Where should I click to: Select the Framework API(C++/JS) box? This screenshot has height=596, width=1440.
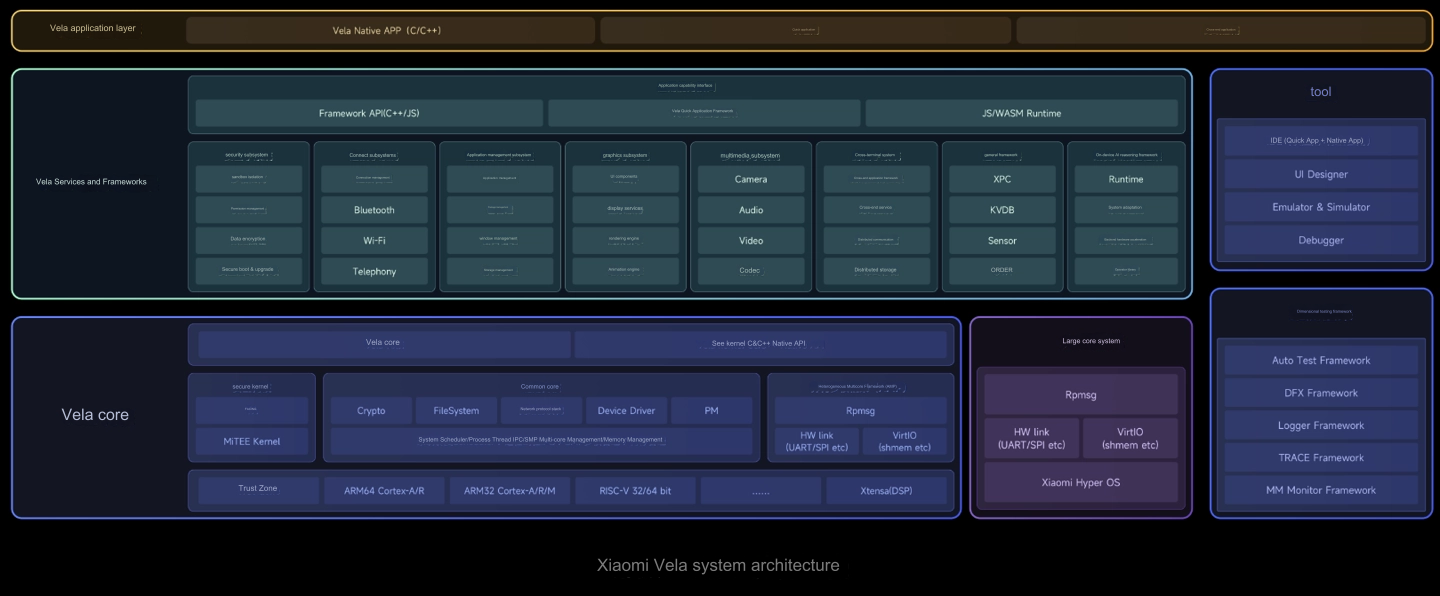pyautogui.click(x=369, y=113)
